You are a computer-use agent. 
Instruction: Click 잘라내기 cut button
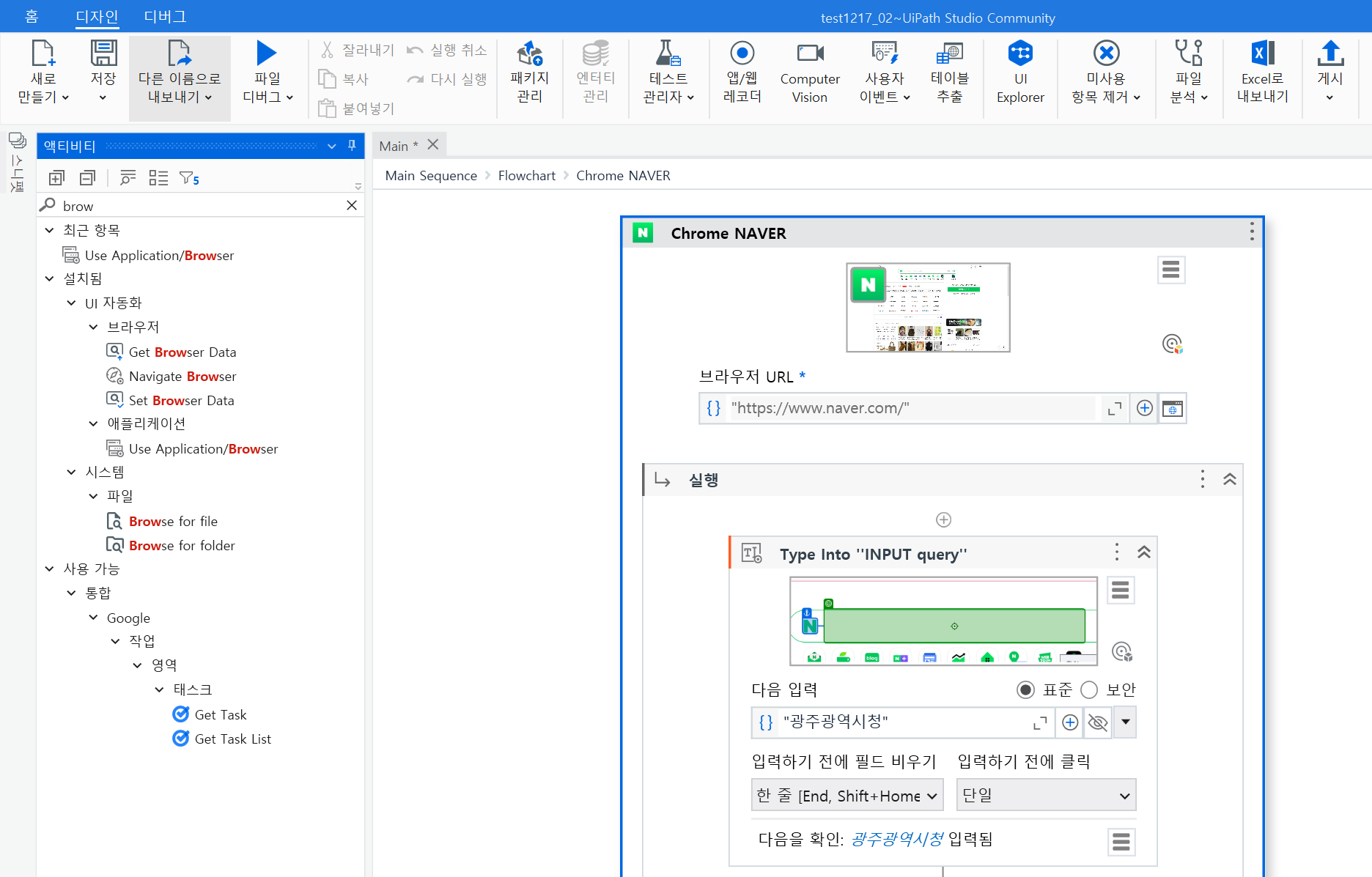[357, 50]
